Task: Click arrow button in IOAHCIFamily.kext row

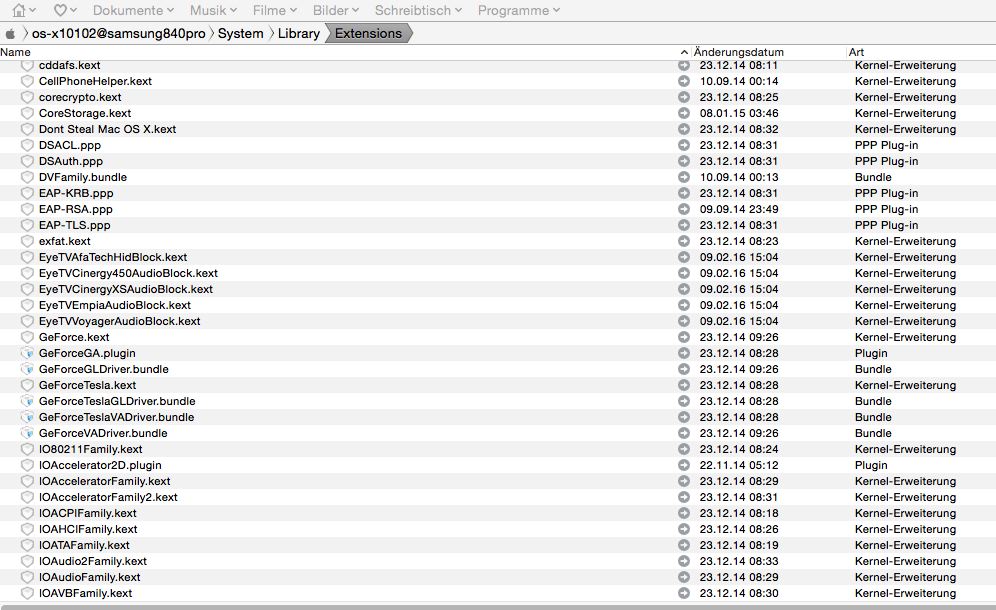Action: 683,529
